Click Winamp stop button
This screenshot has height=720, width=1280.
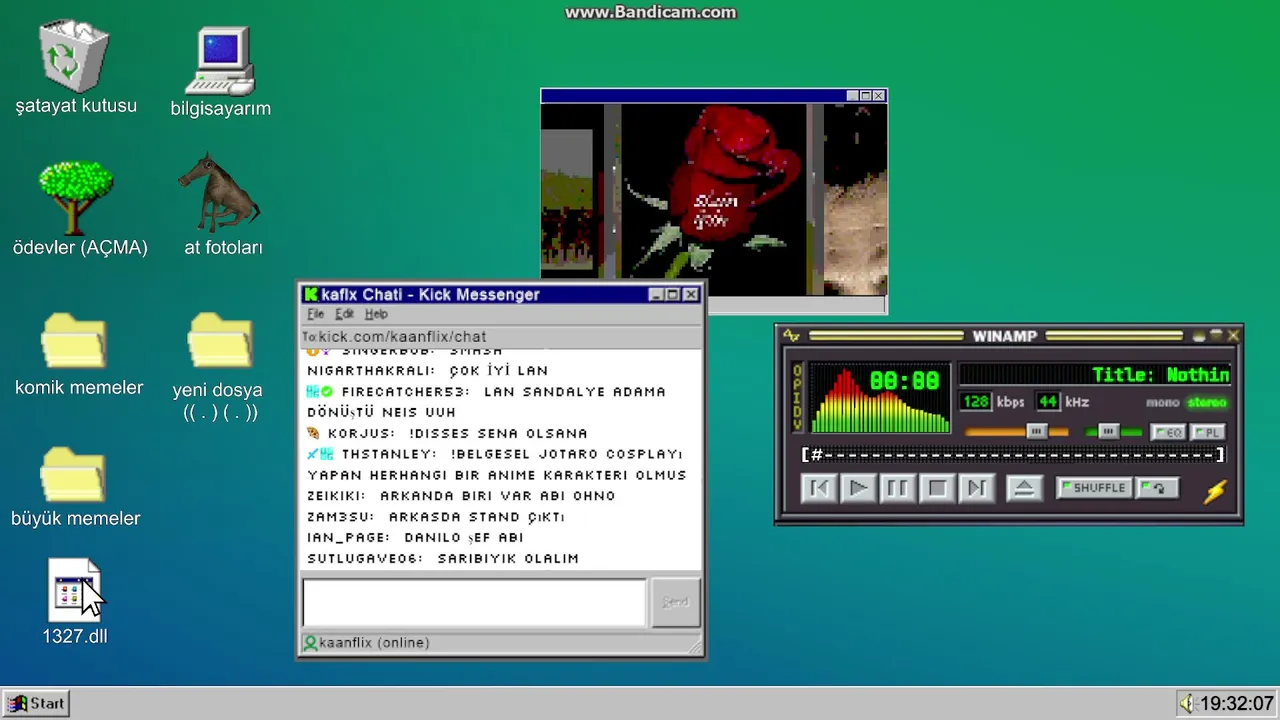(x=937, y=488)
